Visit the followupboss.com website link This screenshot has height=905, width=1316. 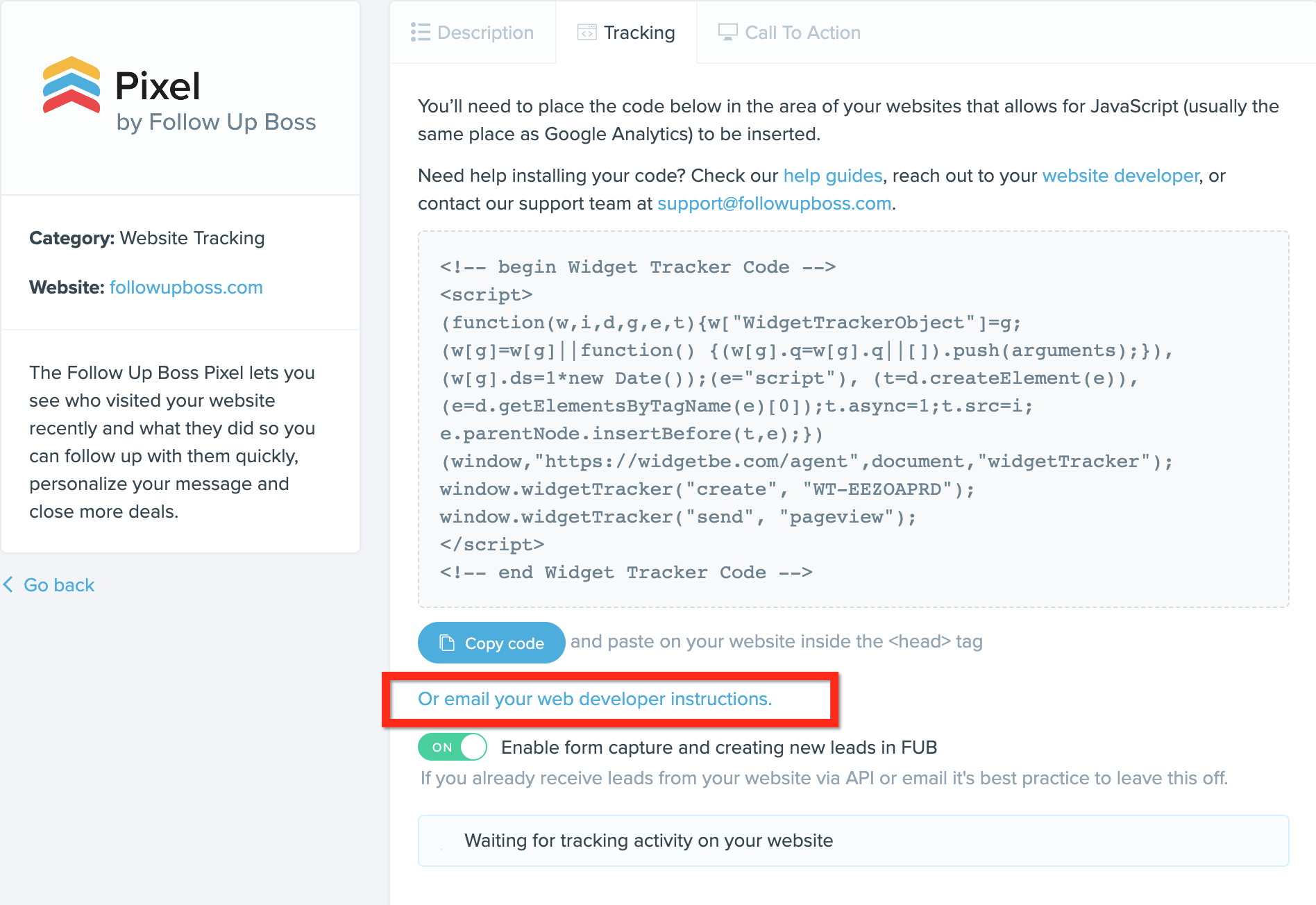186,287
